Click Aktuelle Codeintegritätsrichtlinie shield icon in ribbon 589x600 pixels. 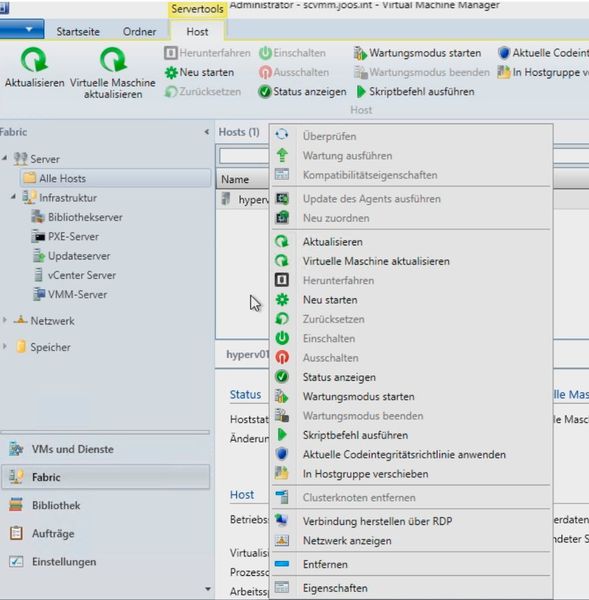(x=504, y=53)
